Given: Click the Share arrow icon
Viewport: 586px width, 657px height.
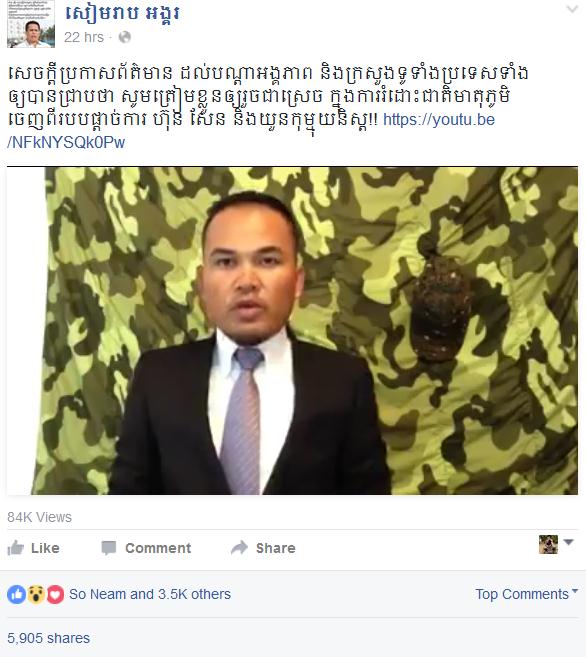Looking at the screenshot, I should (x=240, y=547).
